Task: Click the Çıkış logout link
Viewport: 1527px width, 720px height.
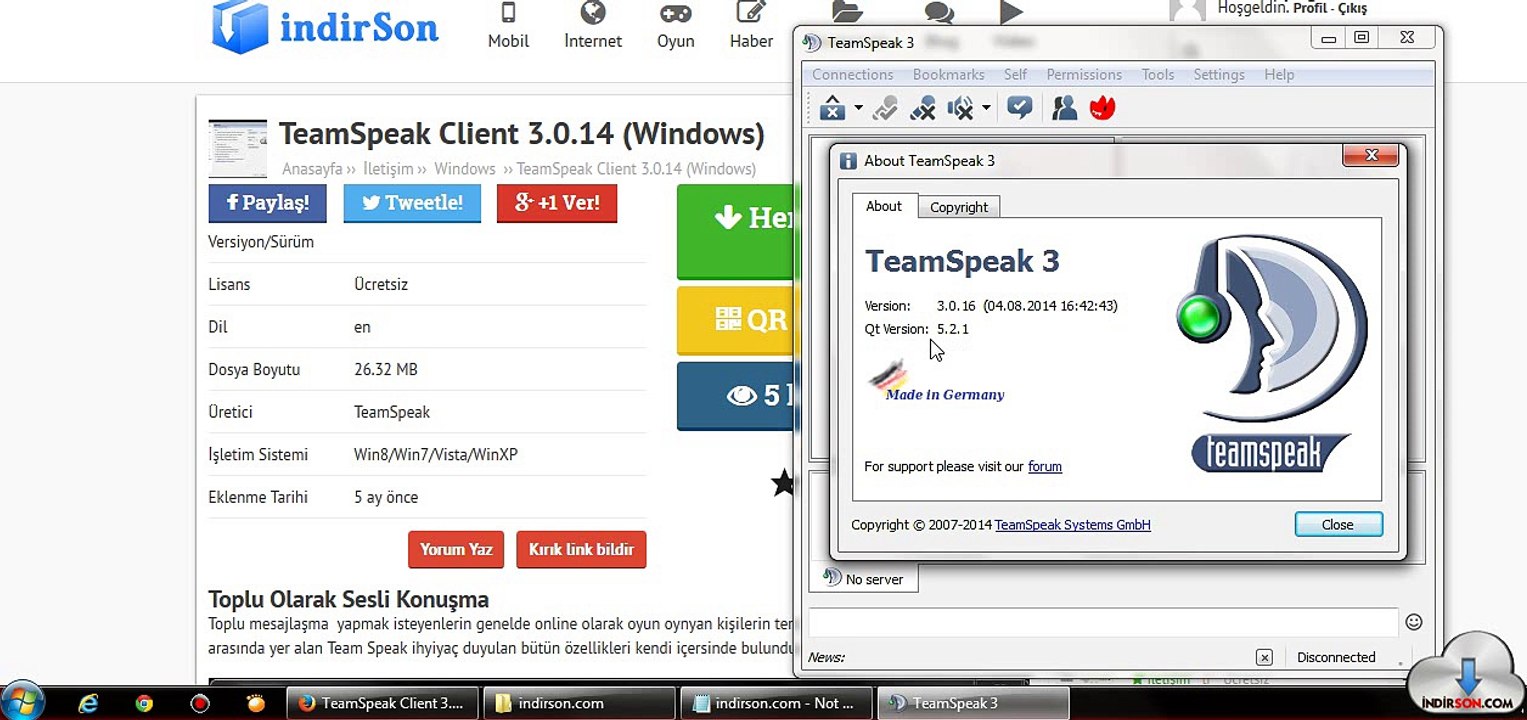Action: pos(1352,9)
